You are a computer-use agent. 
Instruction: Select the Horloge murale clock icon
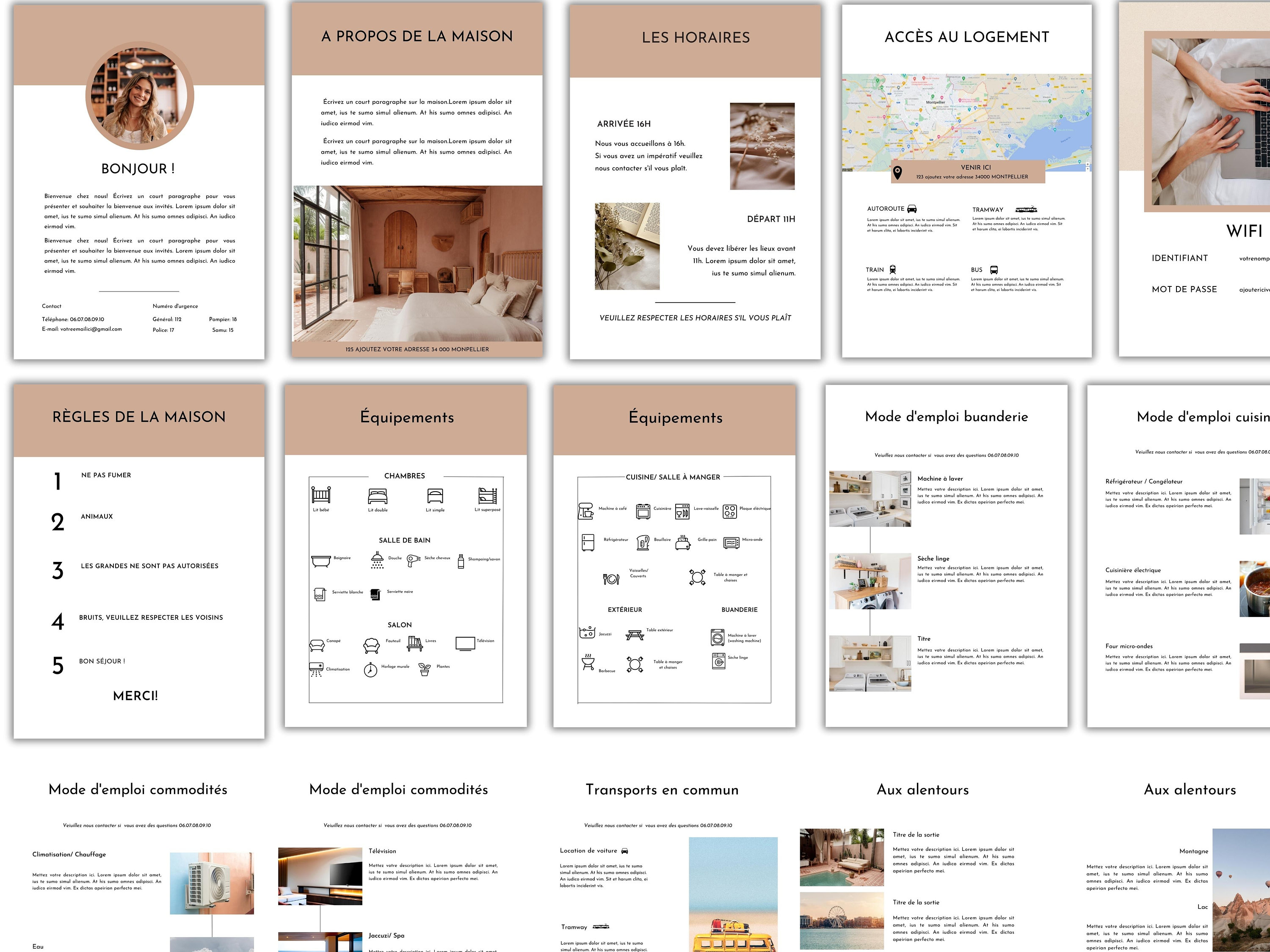pyautogui.click(x=371, y=670)
